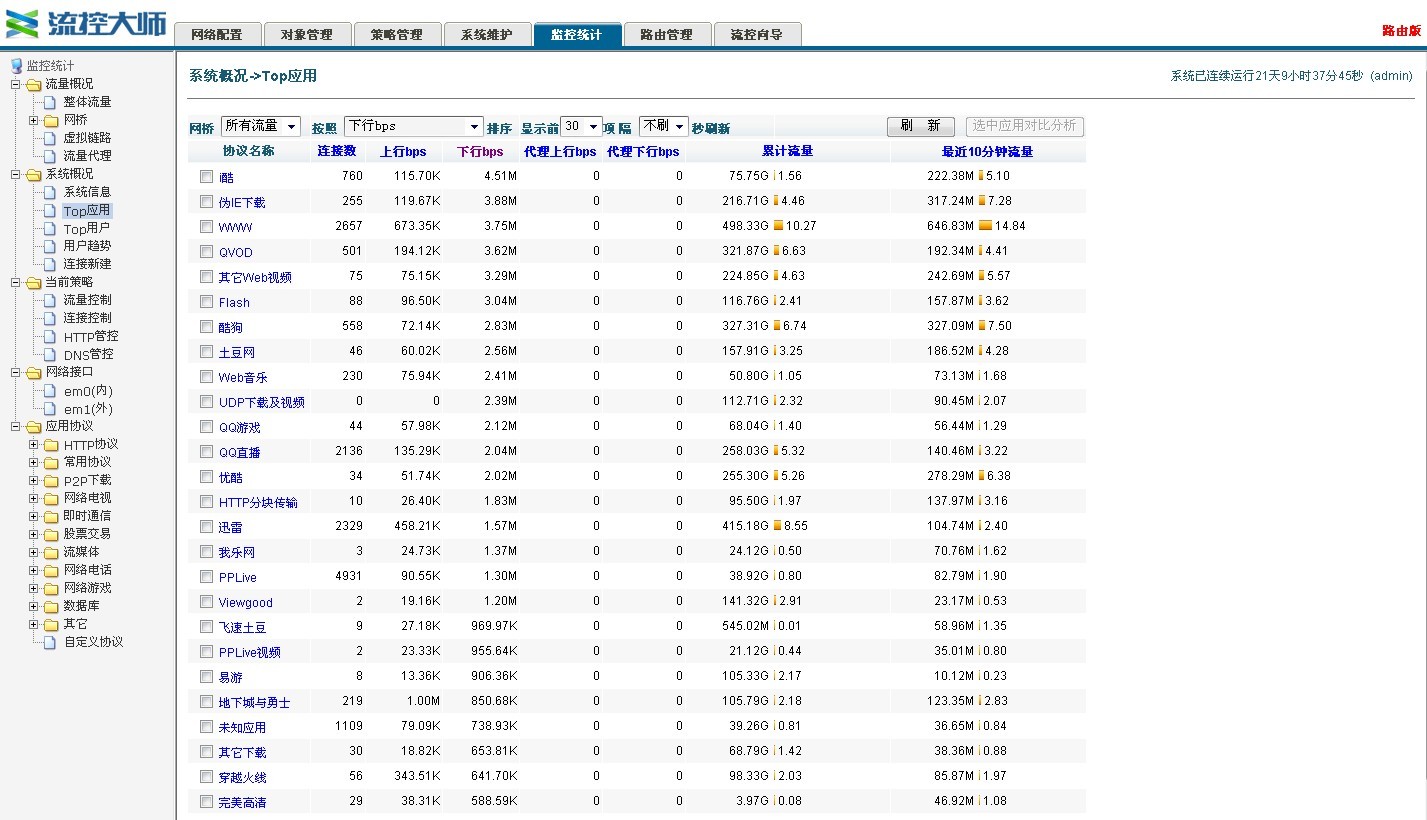Open the 不刷 refresh interval dropdown
1427x820 pixels.
point(664,126)
